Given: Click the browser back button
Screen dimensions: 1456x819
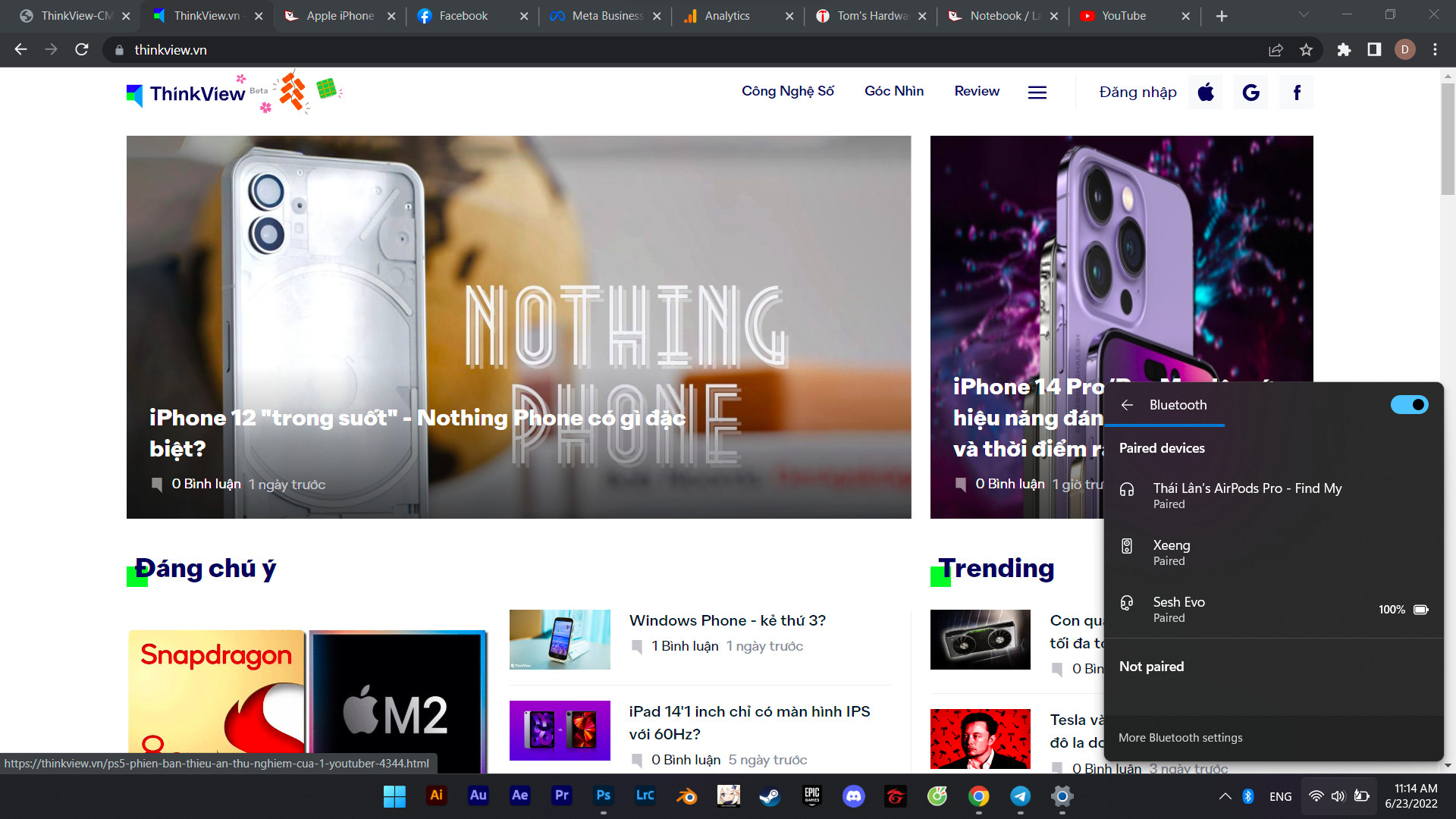Looking at the screenshot, I should [20, 49].
